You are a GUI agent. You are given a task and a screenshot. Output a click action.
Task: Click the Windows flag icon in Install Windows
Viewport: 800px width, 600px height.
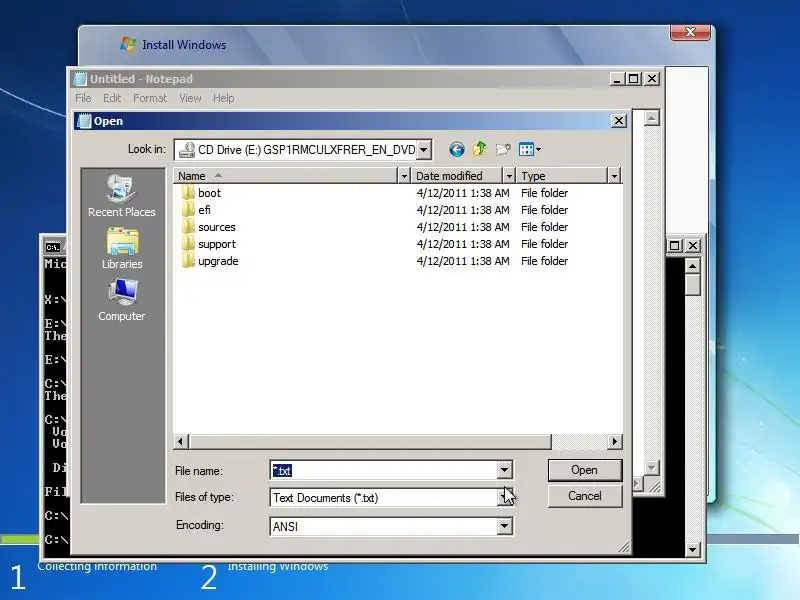click(128, 44)
